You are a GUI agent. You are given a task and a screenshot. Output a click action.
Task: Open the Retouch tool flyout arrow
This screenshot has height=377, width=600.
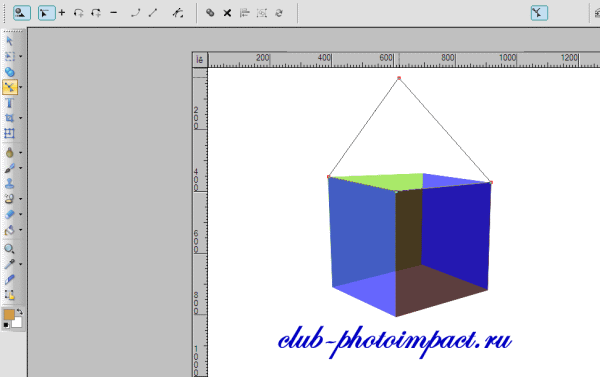tap(21, 152)
